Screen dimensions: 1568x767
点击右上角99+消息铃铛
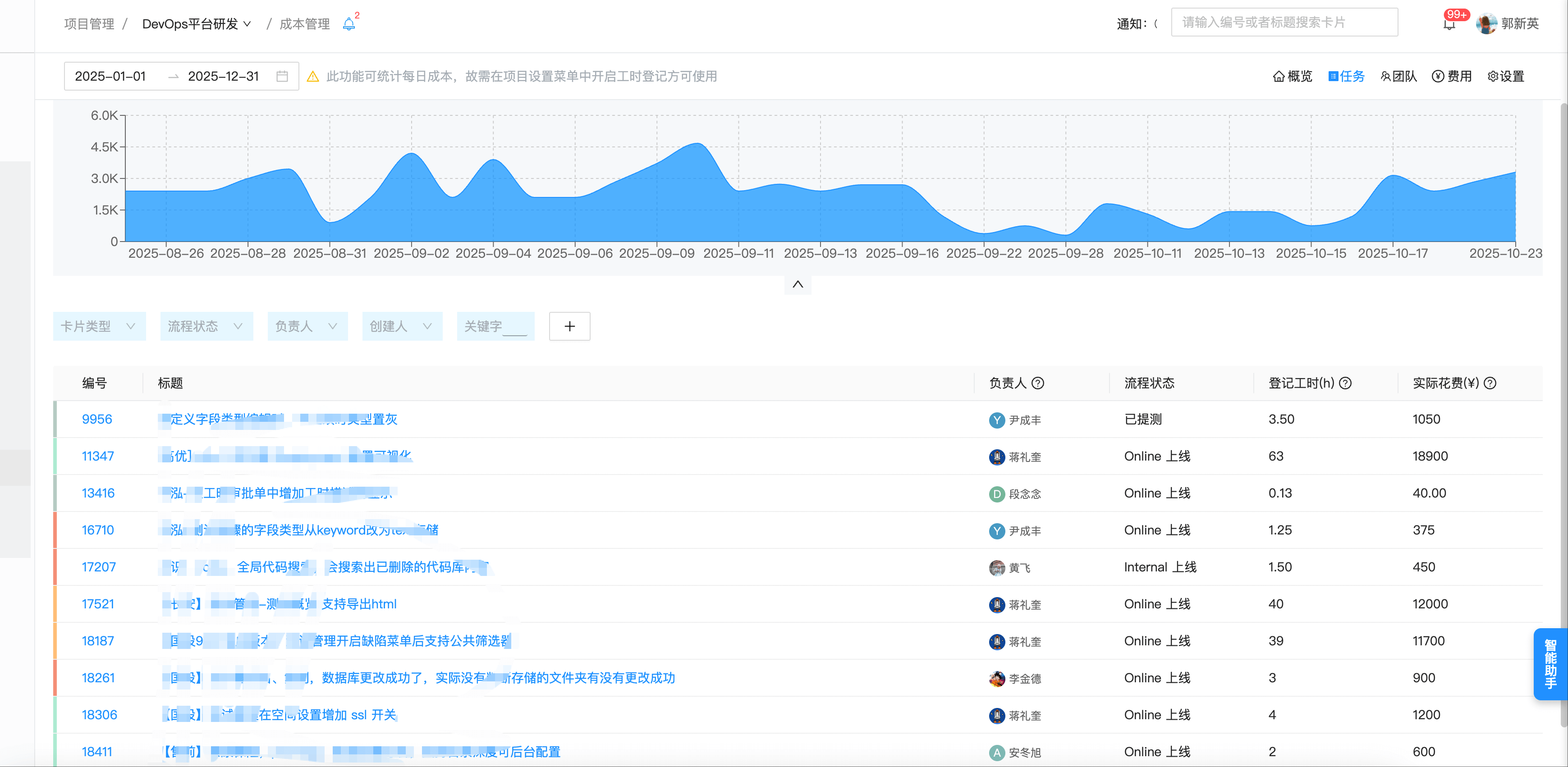[x=1450, y=24]
